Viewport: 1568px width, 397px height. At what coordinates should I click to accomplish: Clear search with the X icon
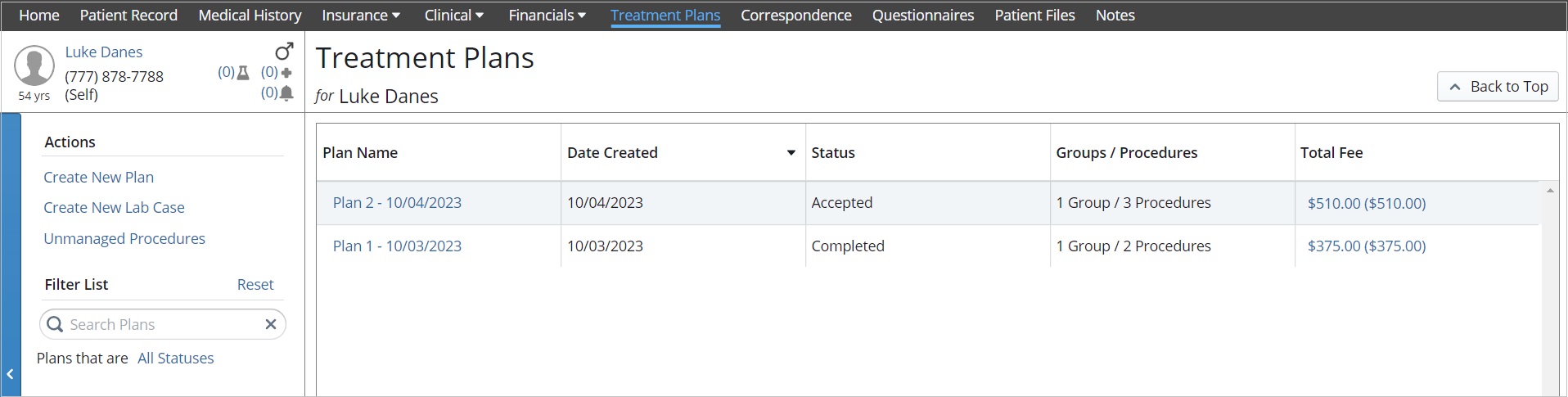coord(271,324)
